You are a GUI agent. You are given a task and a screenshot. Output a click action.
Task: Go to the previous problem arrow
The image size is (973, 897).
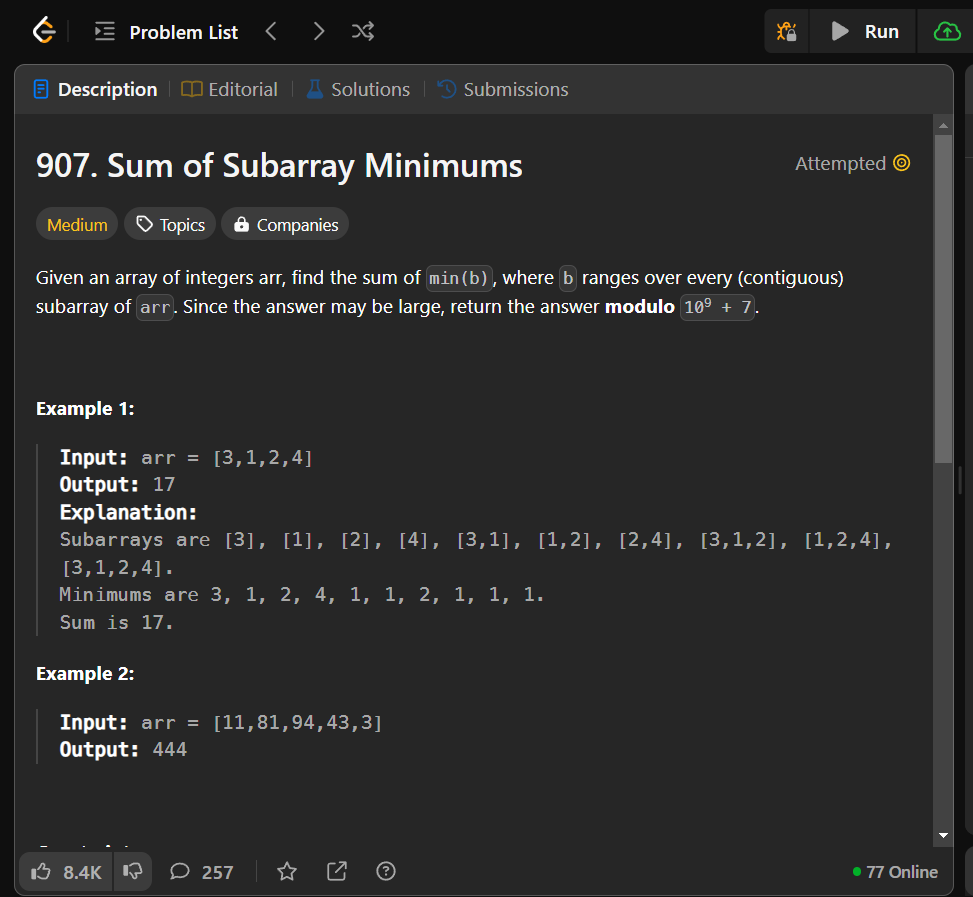[x=271, y=31]
